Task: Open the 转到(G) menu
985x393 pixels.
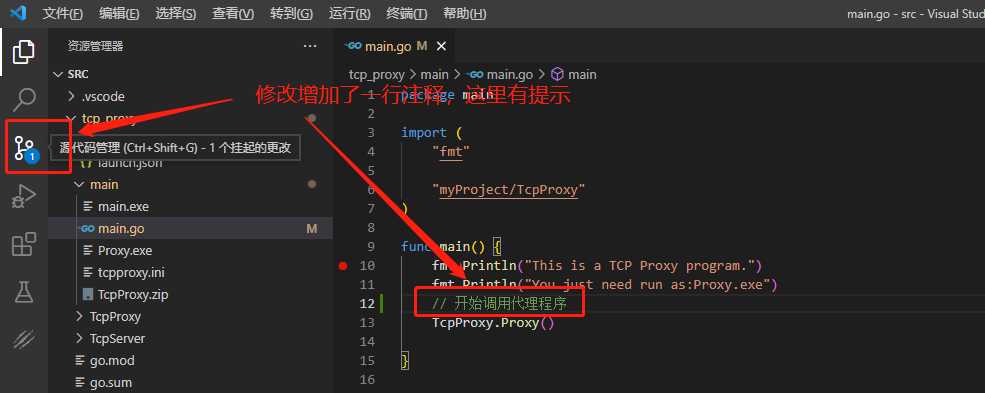Action: (x=291, y=13)
